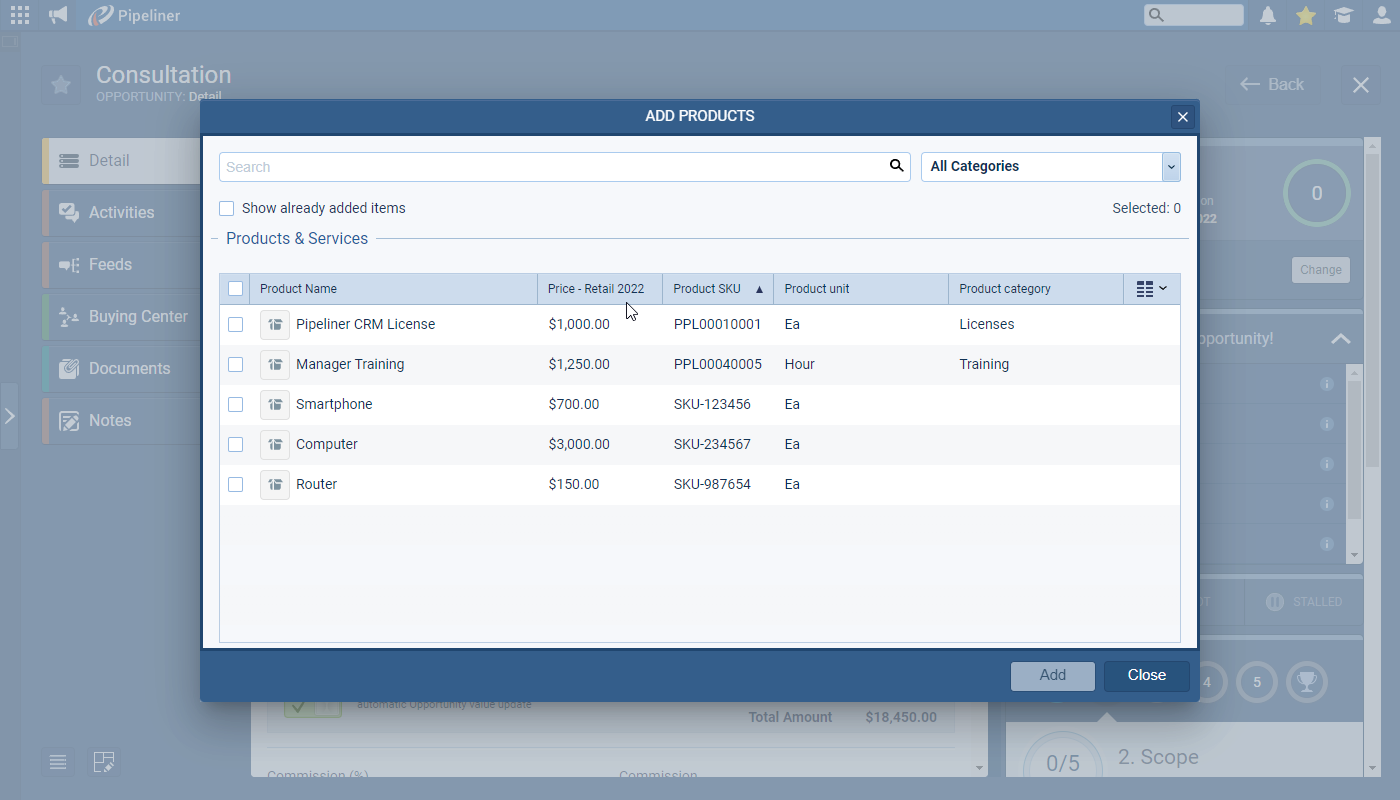
Task: Check the select-all checkbox in the table header
Action: click(235, 287)
